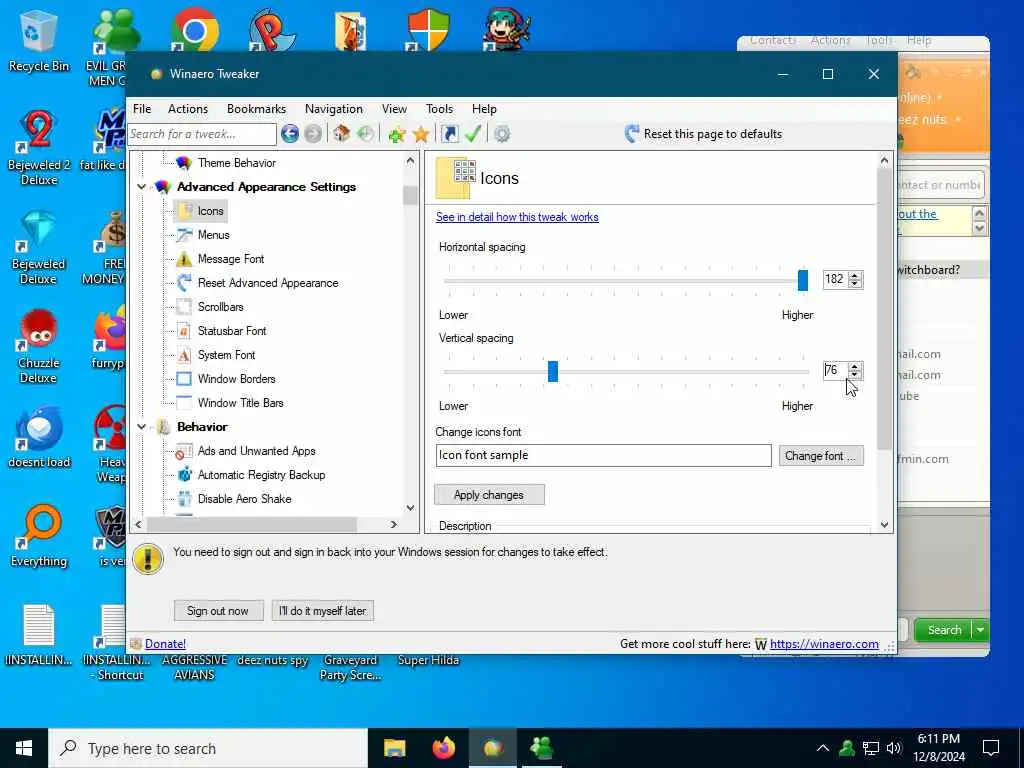Open the File menu

tap(142, 109)
